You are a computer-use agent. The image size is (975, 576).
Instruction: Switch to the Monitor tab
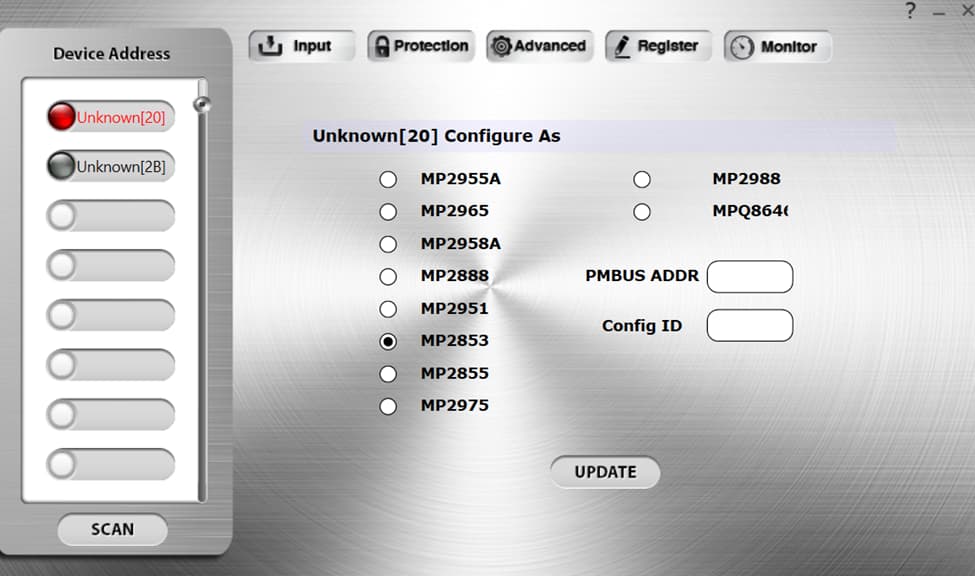click(777, 47)
